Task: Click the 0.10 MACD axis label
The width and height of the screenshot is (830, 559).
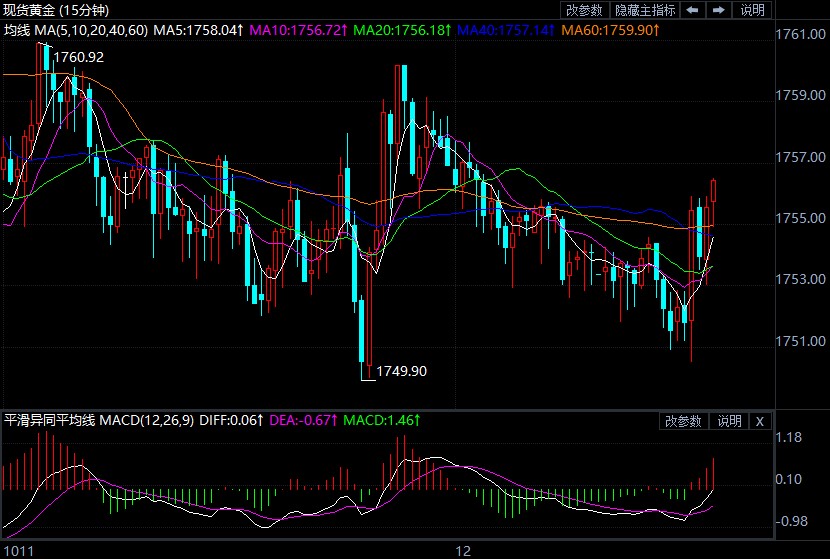Action: 789,479
